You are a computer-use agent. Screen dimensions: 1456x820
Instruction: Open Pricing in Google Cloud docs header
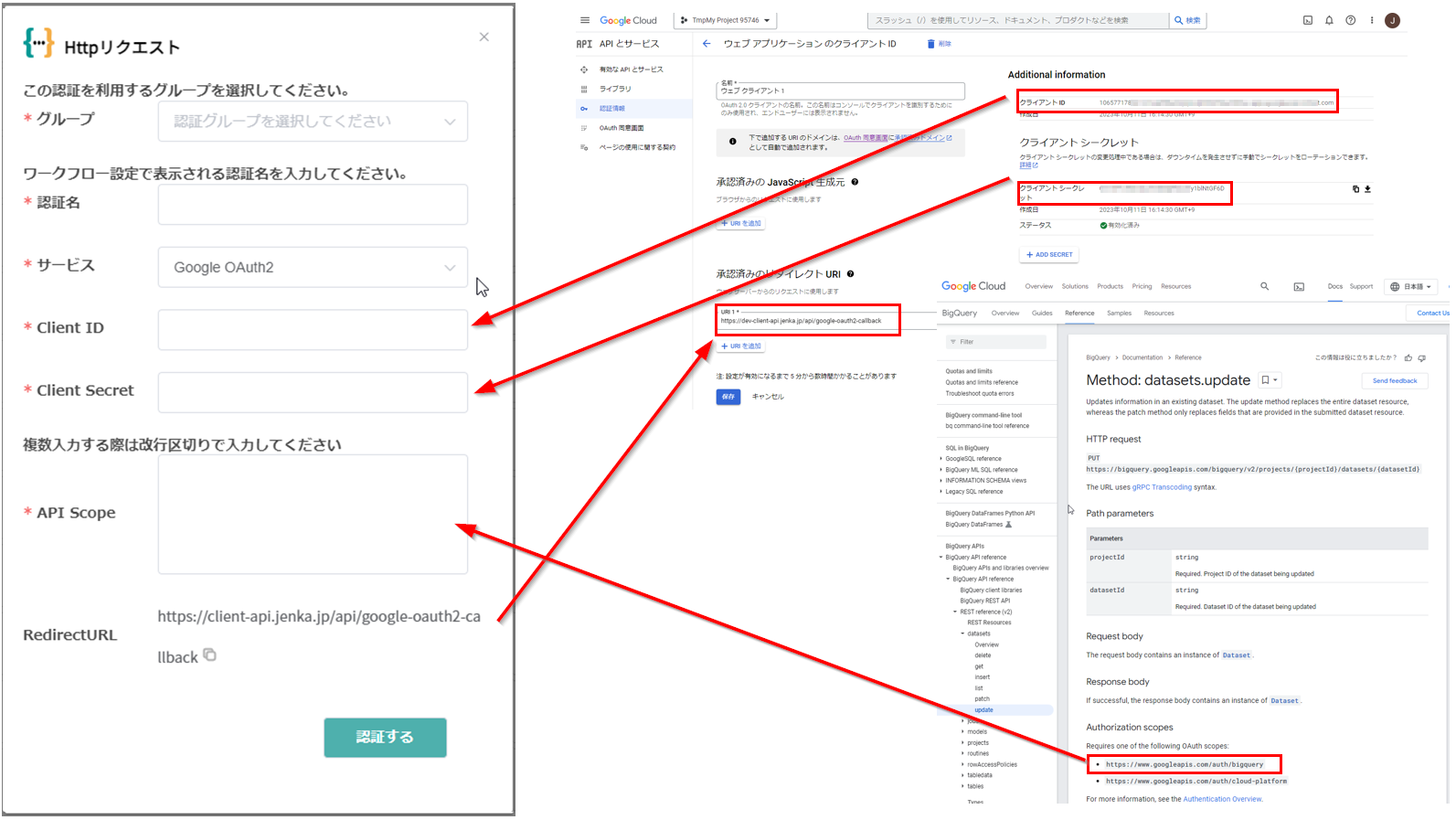(x=1142, y=286)
